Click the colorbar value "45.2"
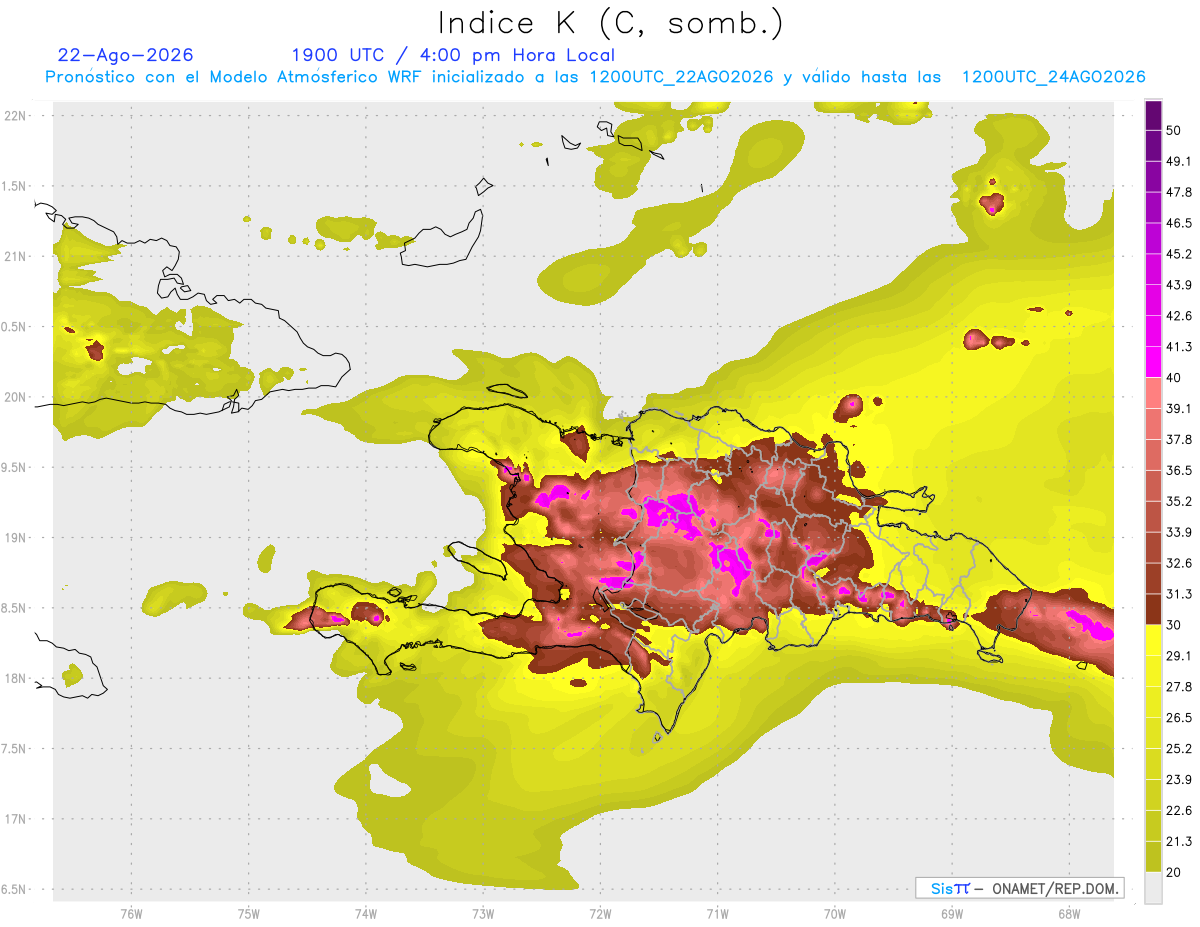 tap(1179, 254)
